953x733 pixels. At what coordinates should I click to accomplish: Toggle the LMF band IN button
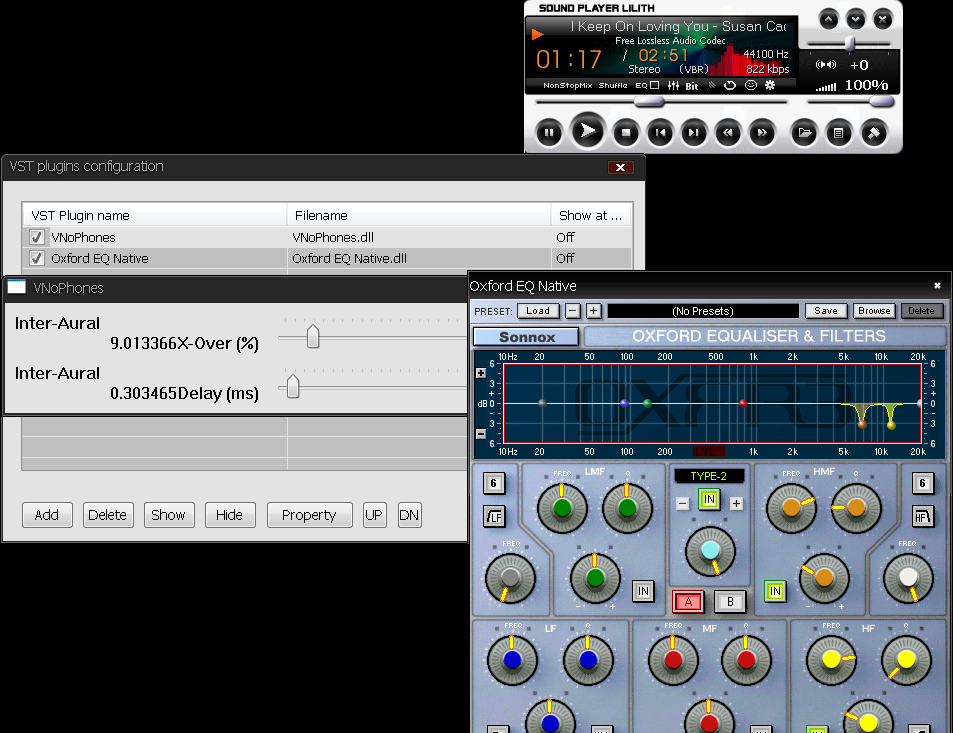coord(644,591)
